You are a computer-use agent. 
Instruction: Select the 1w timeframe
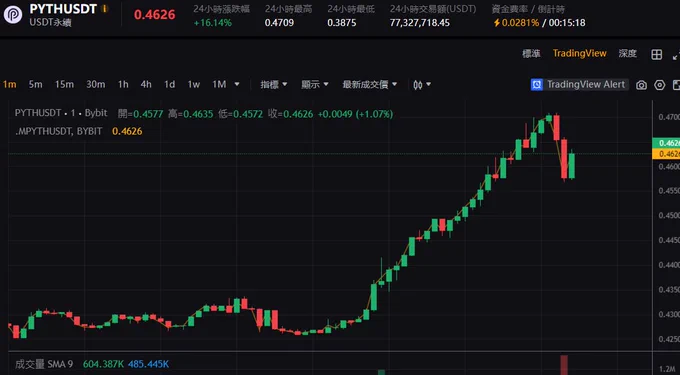coord(193,85)
